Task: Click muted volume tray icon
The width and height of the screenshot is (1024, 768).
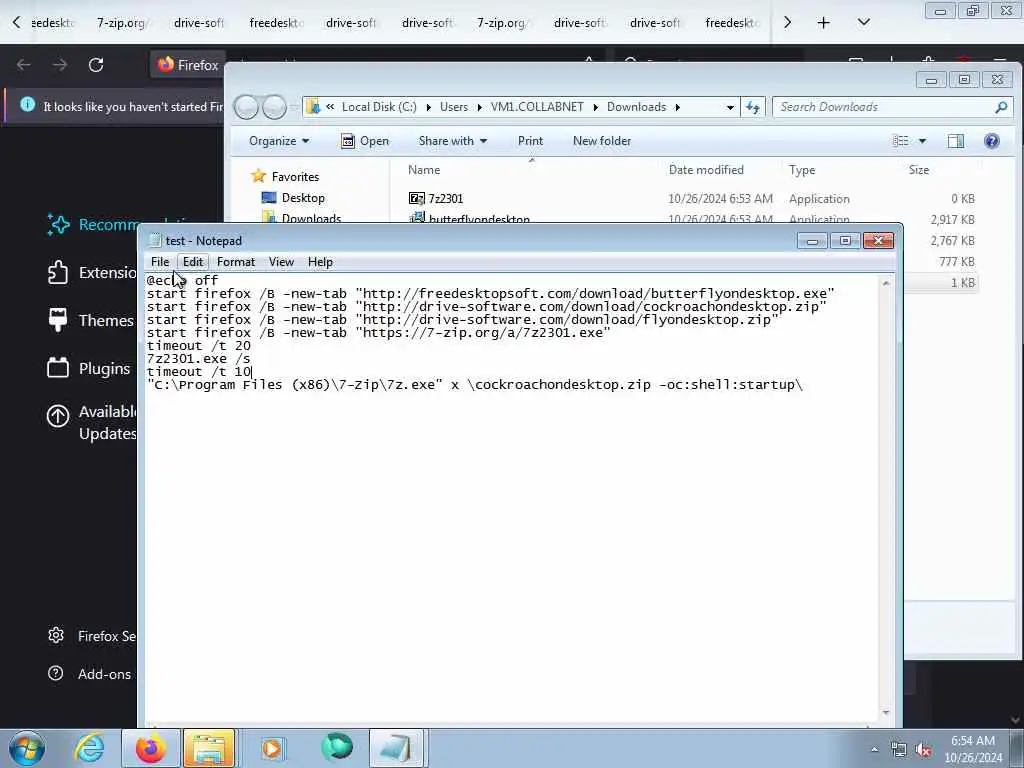Action: (923, 750)
